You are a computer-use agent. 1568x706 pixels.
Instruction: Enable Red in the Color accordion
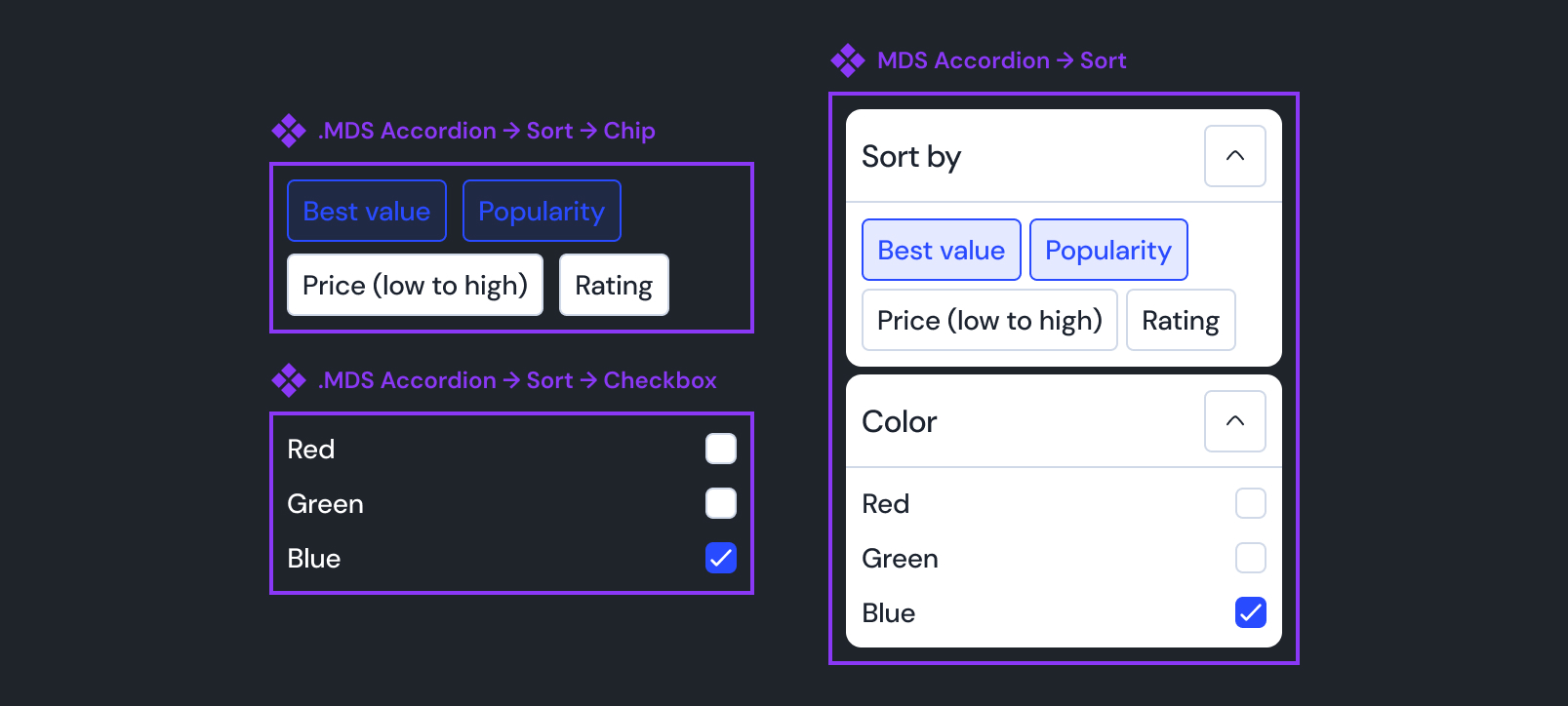pyautogui.click(x=1250, y=504)
